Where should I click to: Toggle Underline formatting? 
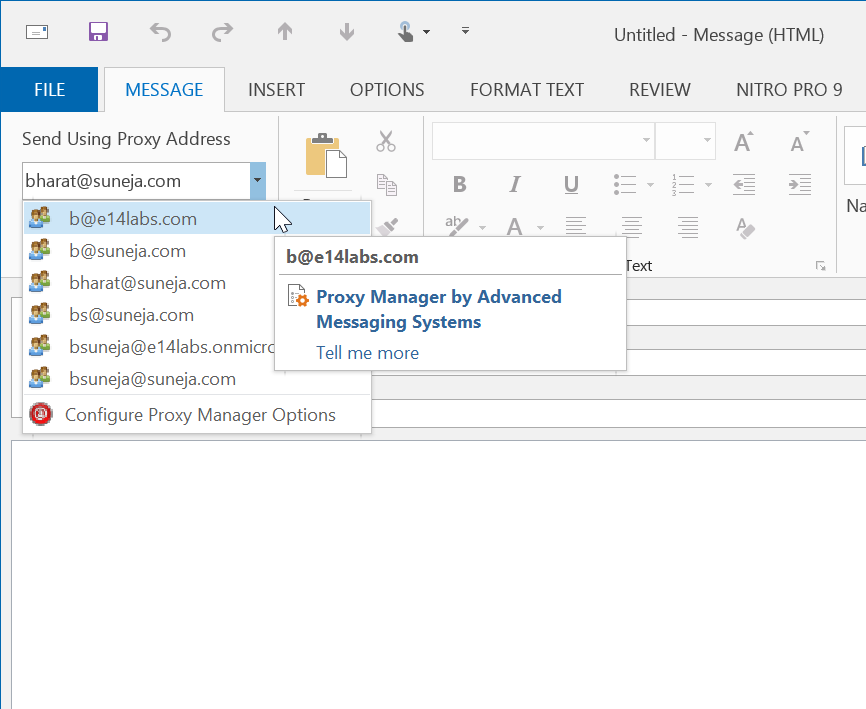tap(571, 184)
